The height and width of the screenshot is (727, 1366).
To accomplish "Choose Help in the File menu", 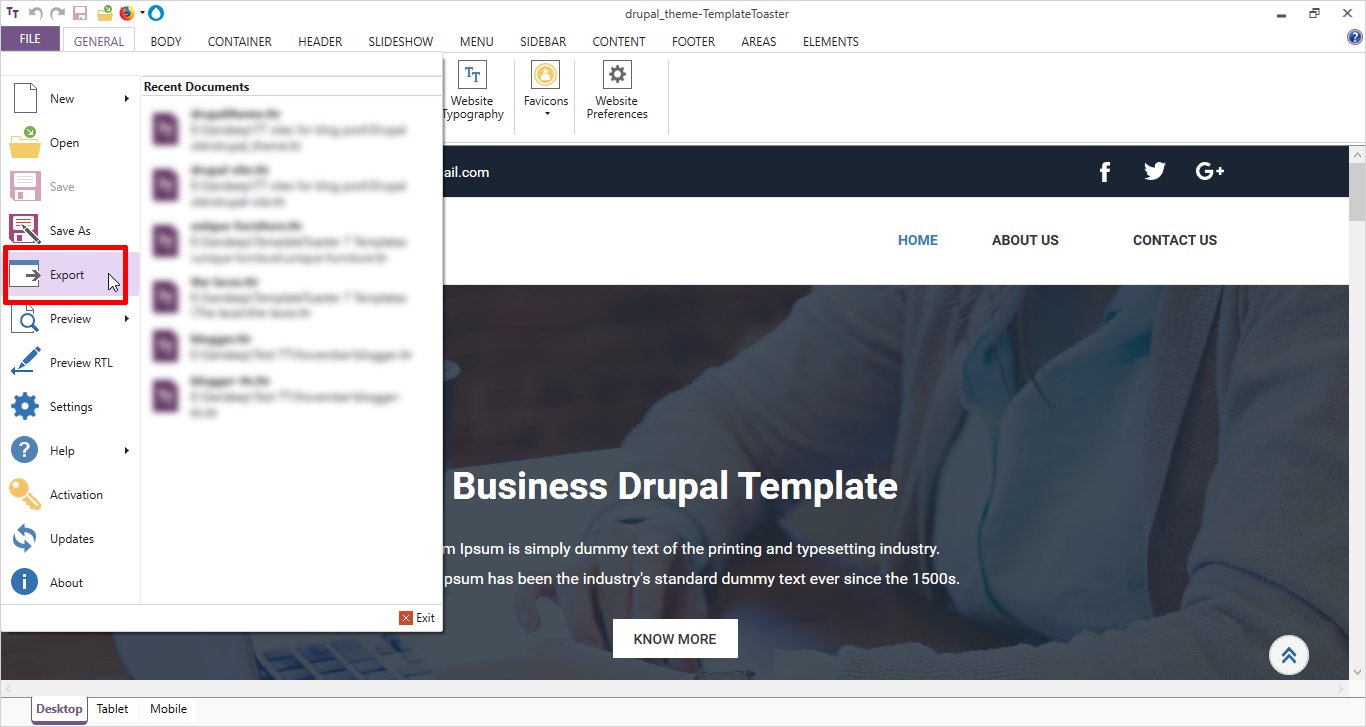I will coord(70,451).
